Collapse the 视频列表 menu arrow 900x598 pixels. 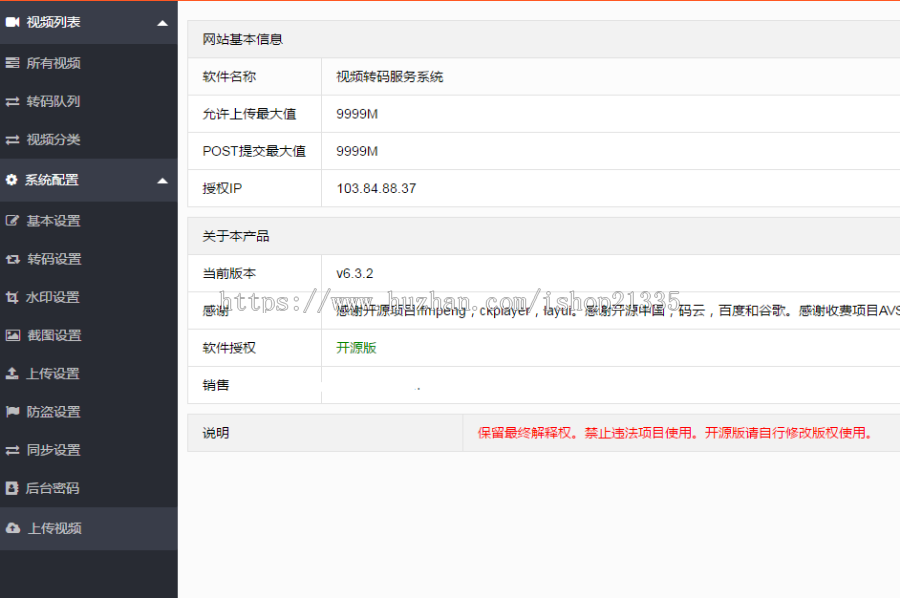coord(162,23)
